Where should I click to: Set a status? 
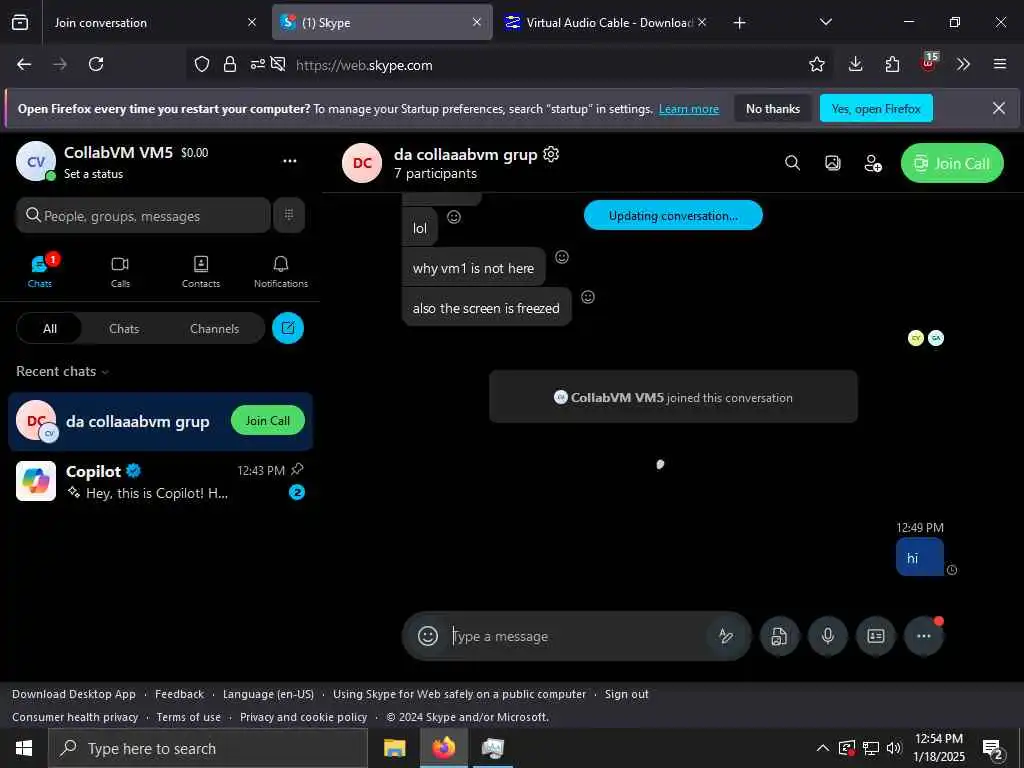click(x=93, y=174)
